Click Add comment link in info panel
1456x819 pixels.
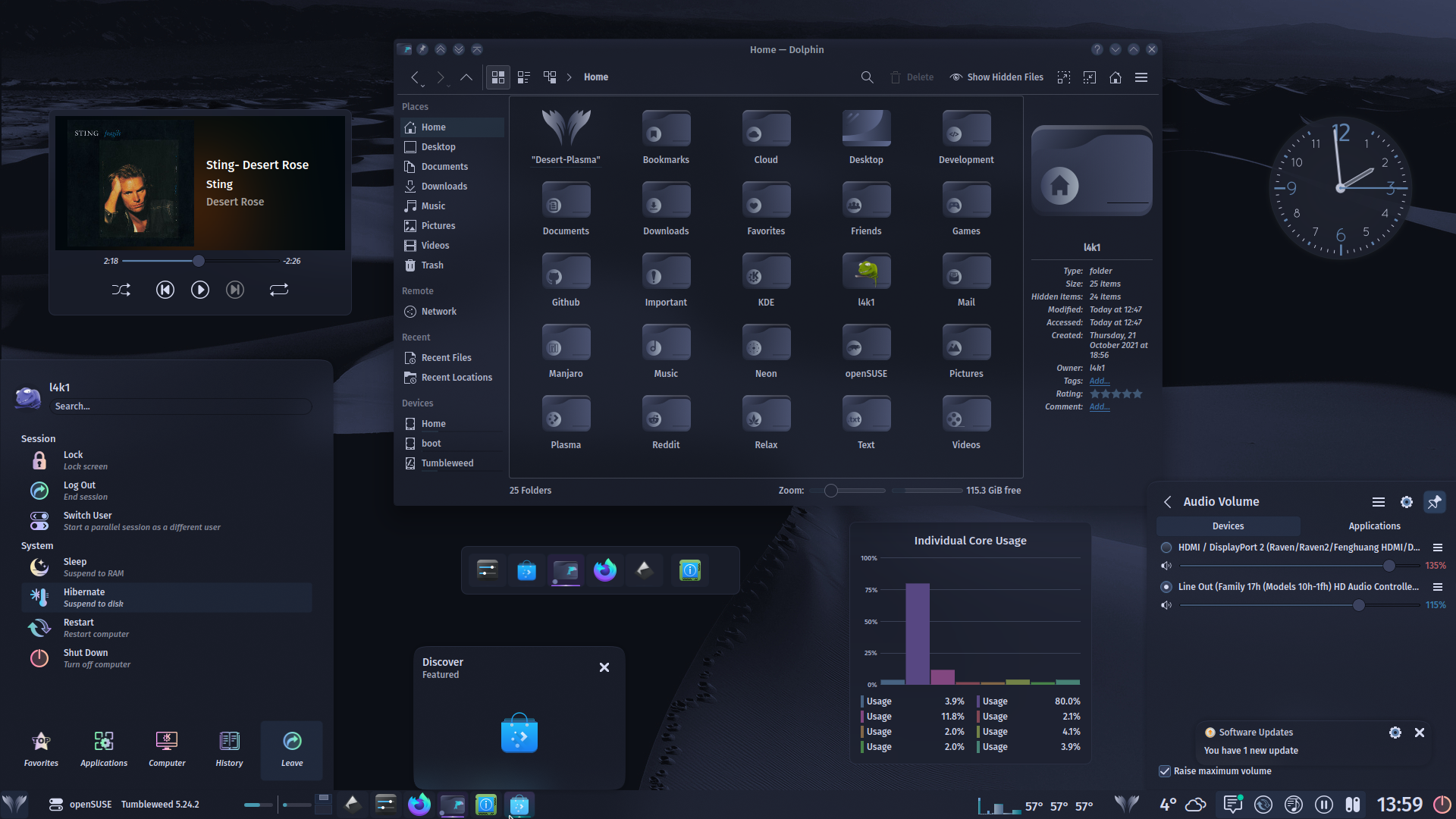click(x=1099, y=407)
